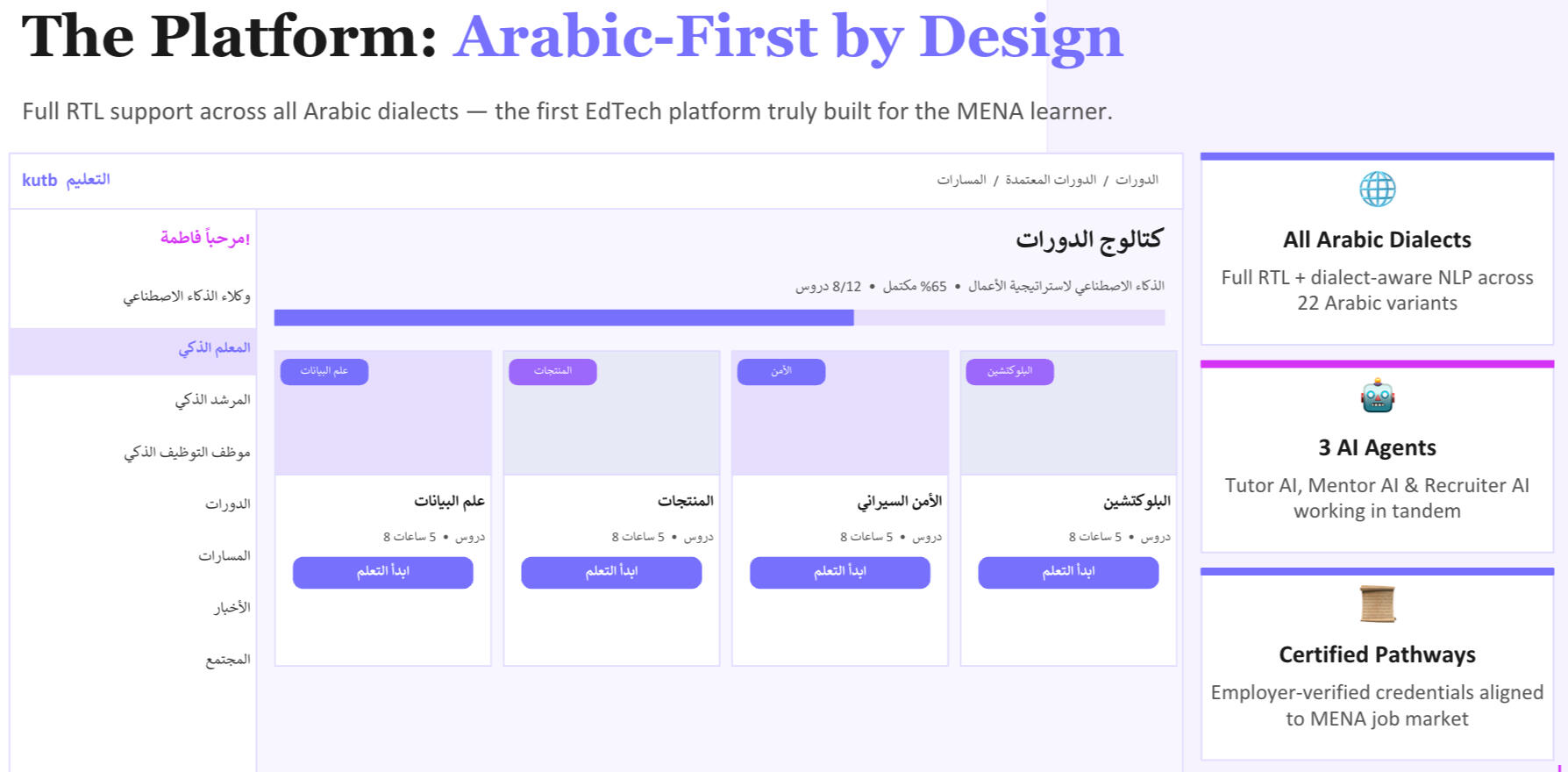
Task: Open المعلم الذكي in the sidebar
Action: [x=214, y=348]
